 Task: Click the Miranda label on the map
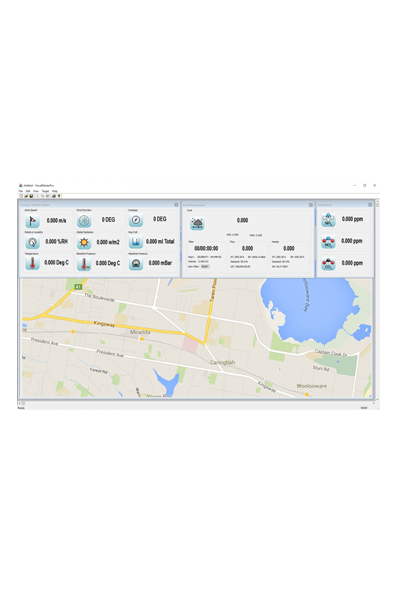[140, 332]
